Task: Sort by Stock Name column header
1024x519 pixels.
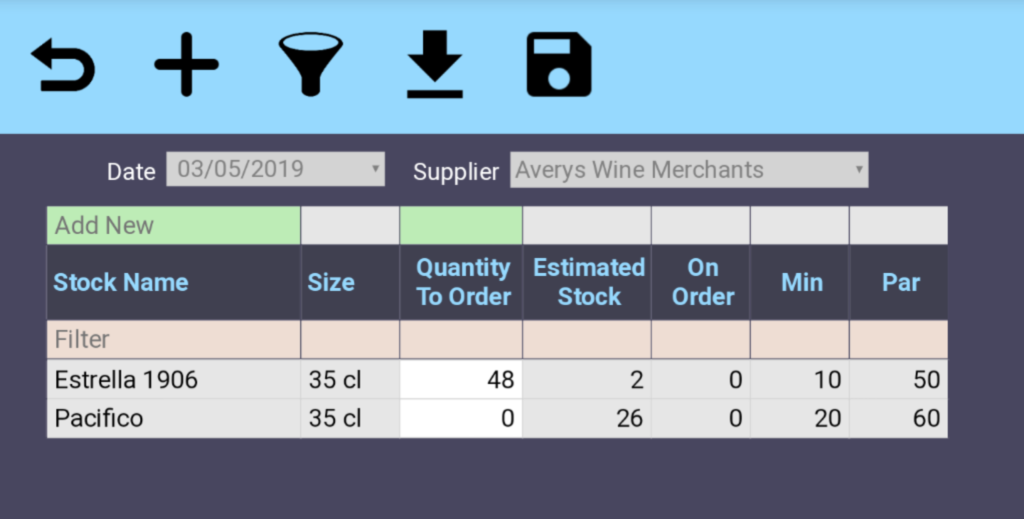Action: click(x=121, y=283)
